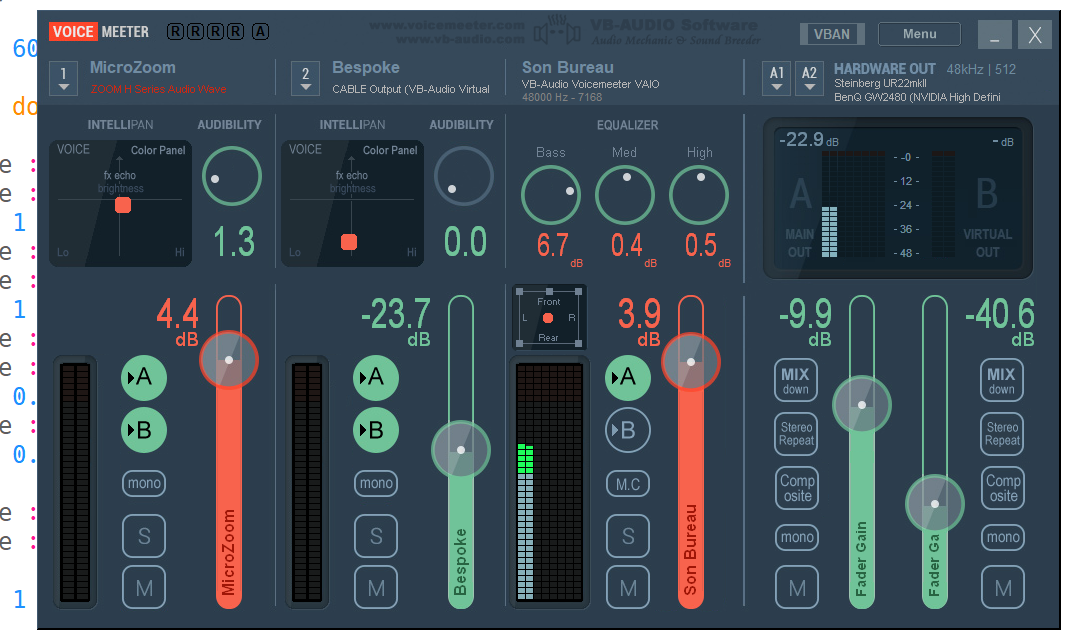Toggle Composite on main out A
Screen dimensions: 1077x642
click(x=797, y=488)
